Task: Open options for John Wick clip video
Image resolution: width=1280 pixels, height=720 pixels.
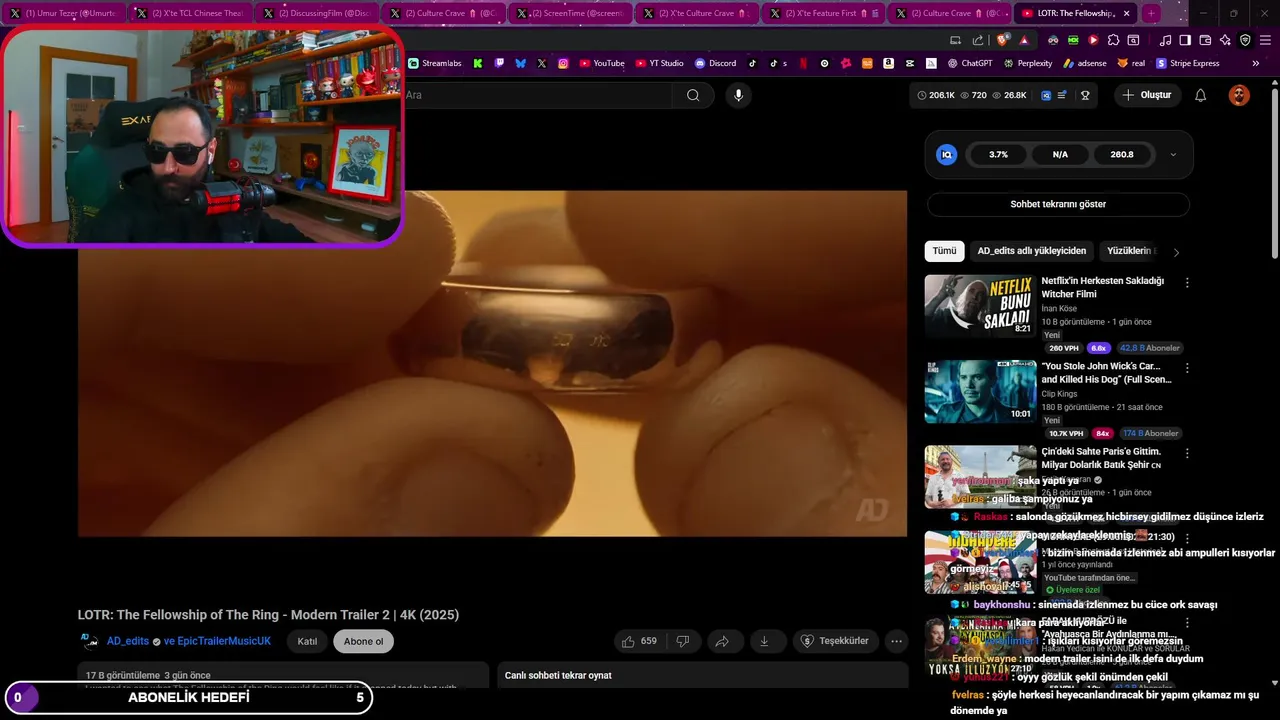Action: (1187, 368)
